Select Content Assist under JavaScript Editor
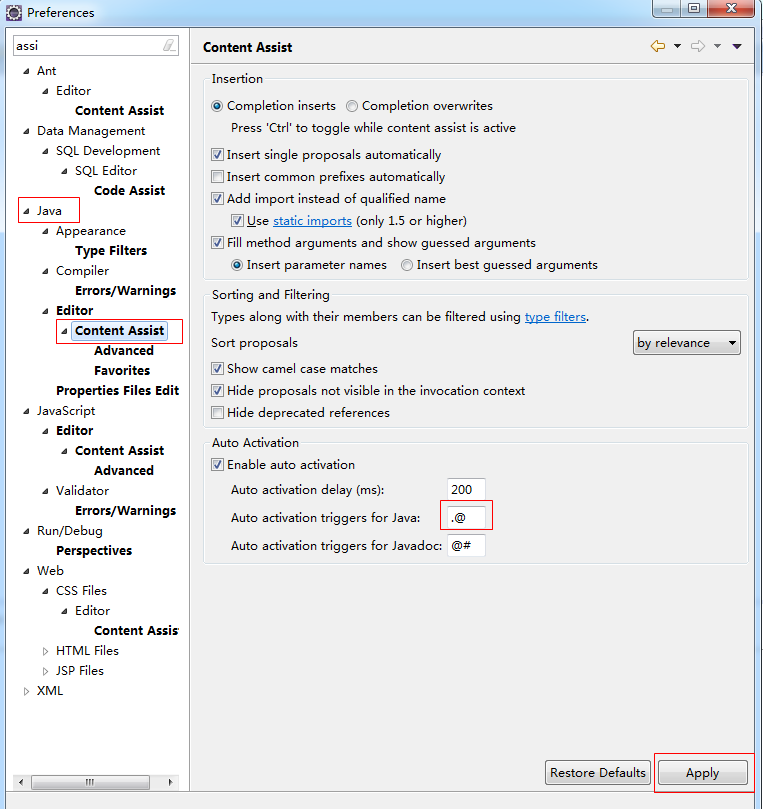 click(x=120, y=450)
